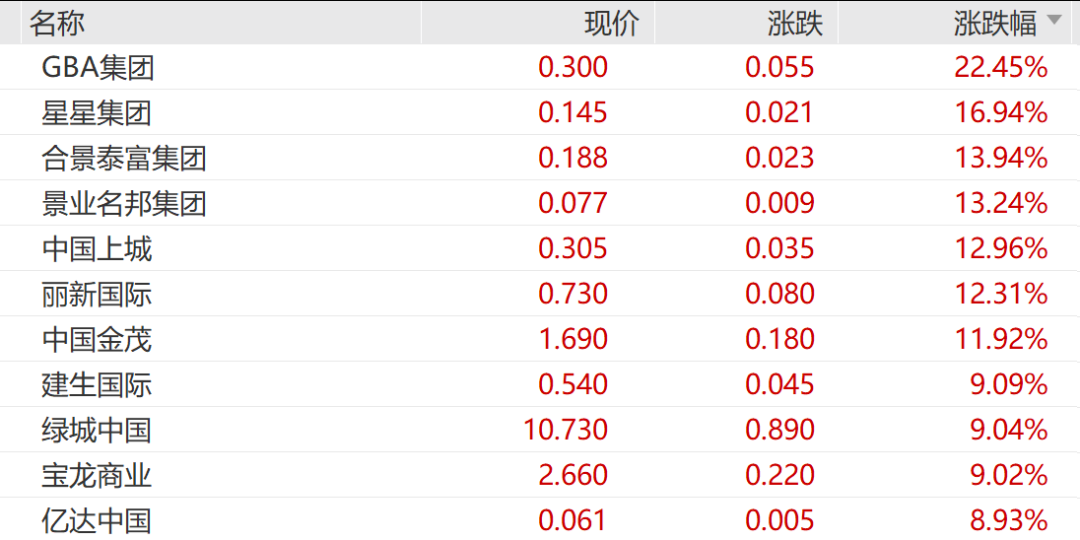
Task: Click the 中国上城 stock name
Action: tap(96, 248)
